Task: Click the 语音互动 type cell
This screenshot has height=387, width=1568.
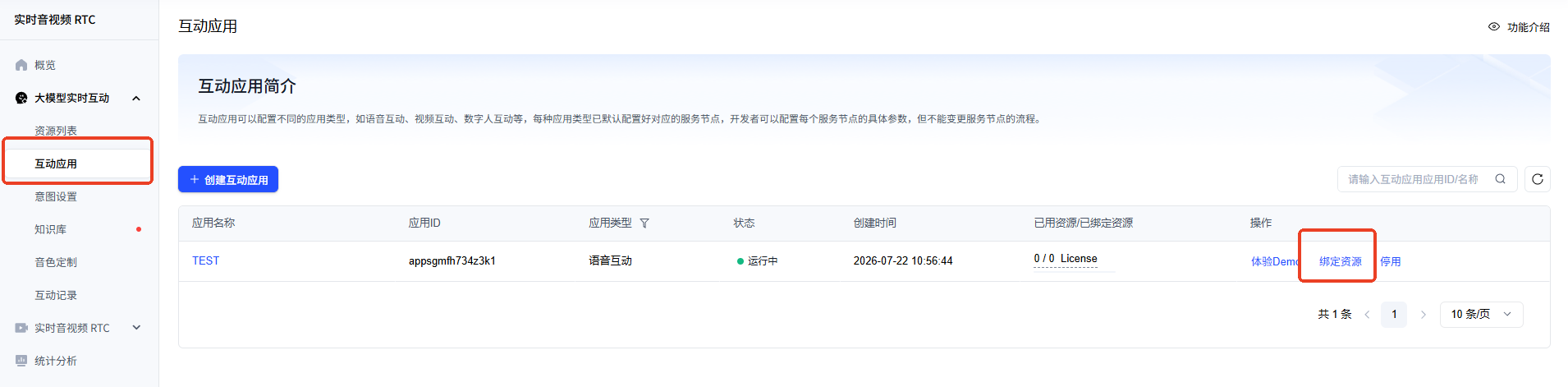Action: [611, 260]
